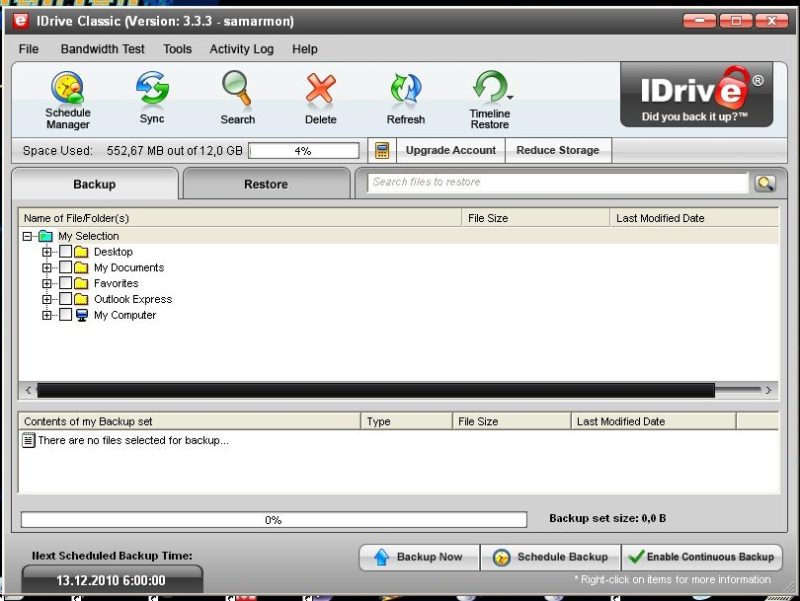Open the Bandwidth Test menu
Screen dimensions: 800x601
tap(102, 49)
